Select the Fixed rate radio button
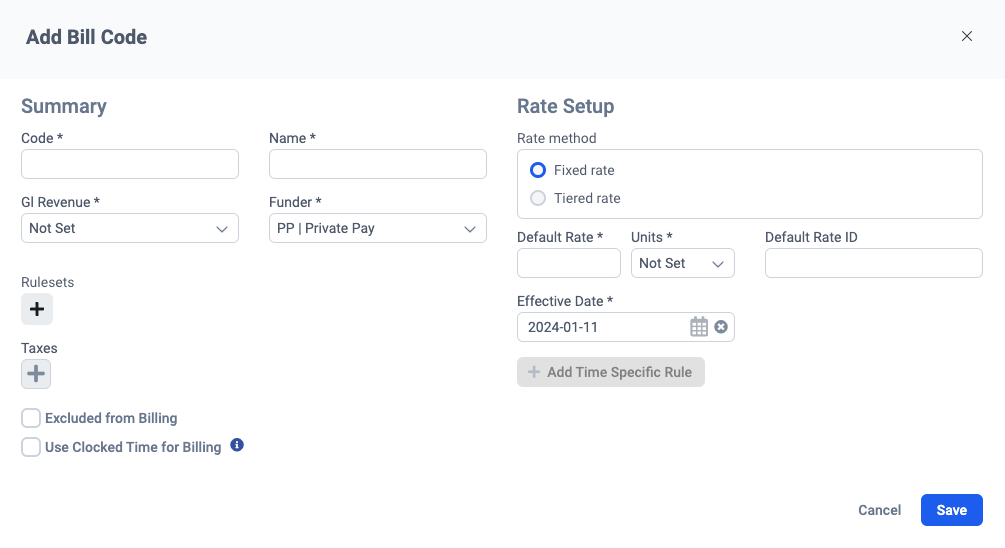Image resolution: width=1005 pixels, height=548 pixels. (538, 170)
